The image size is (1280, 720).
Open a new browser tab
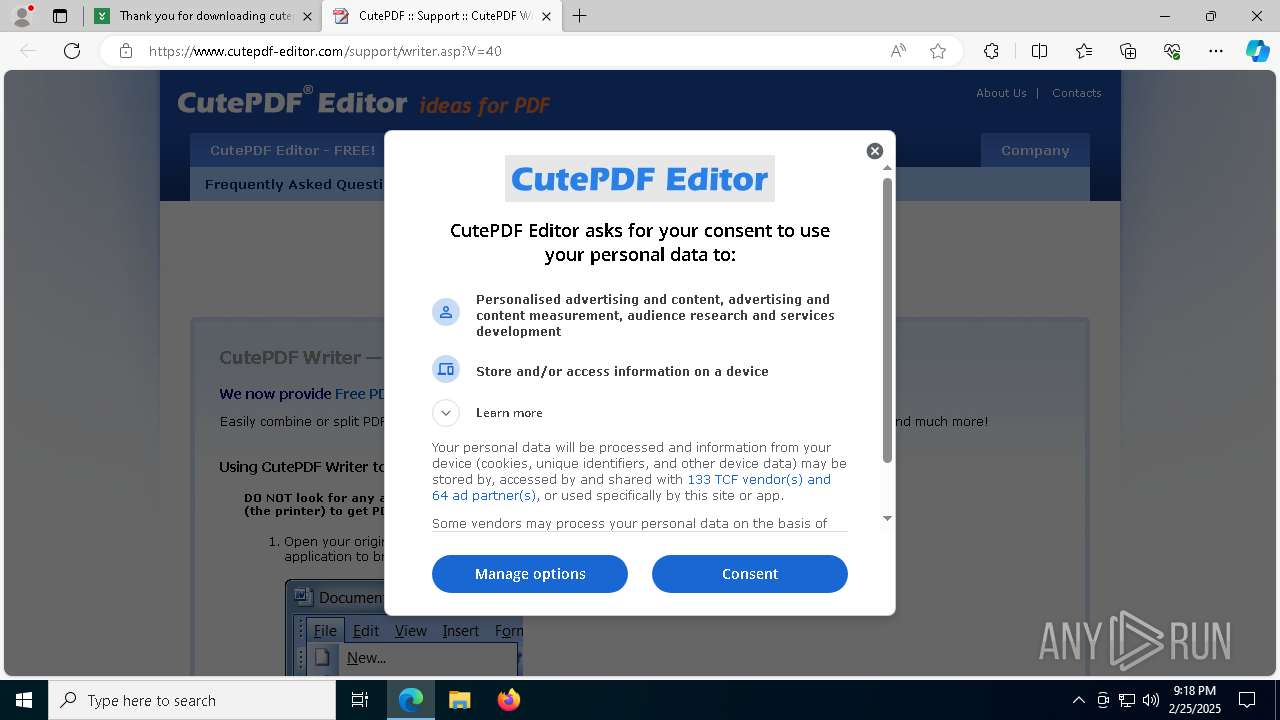coord(580,16)
